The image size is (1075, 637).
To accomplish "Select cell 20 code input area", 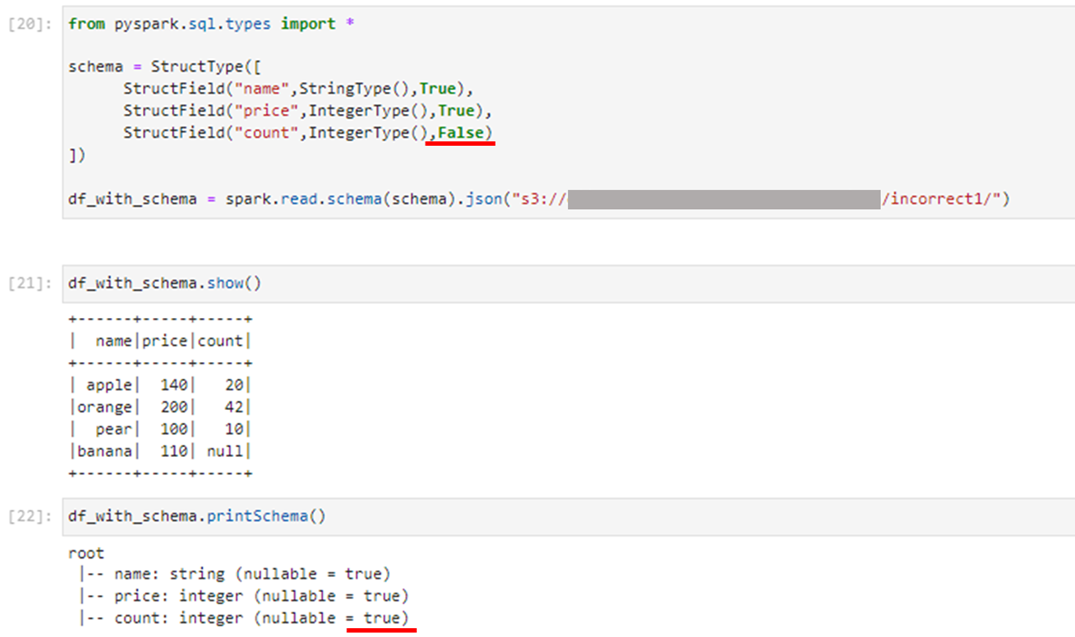I will (568, 112).
